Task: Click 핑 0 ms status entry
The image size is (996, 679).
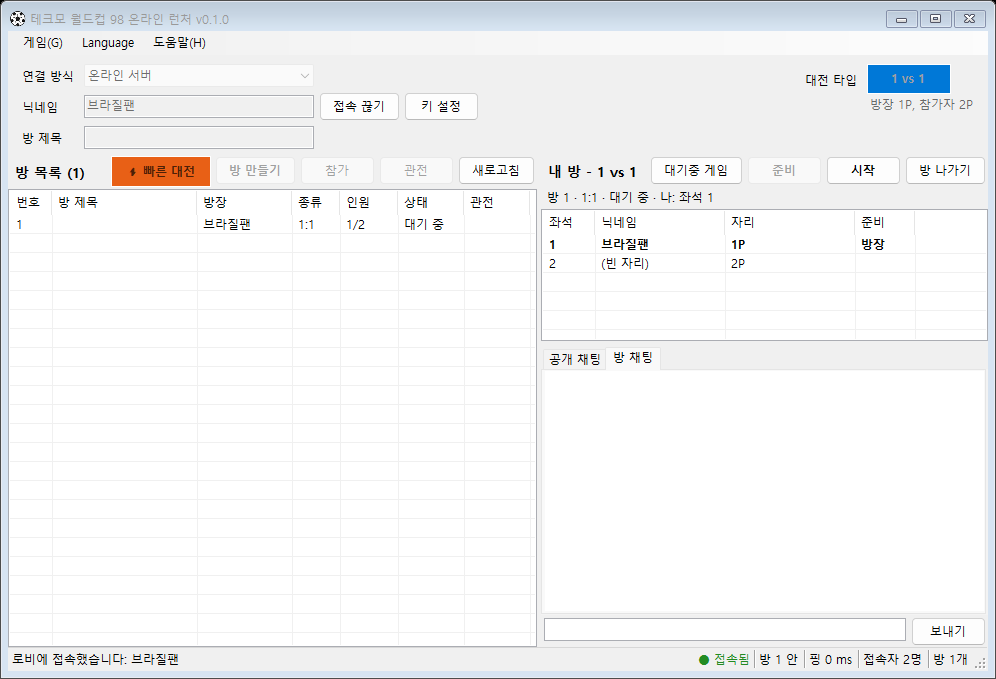Action: pyautogui.click(x=831, y=660)
